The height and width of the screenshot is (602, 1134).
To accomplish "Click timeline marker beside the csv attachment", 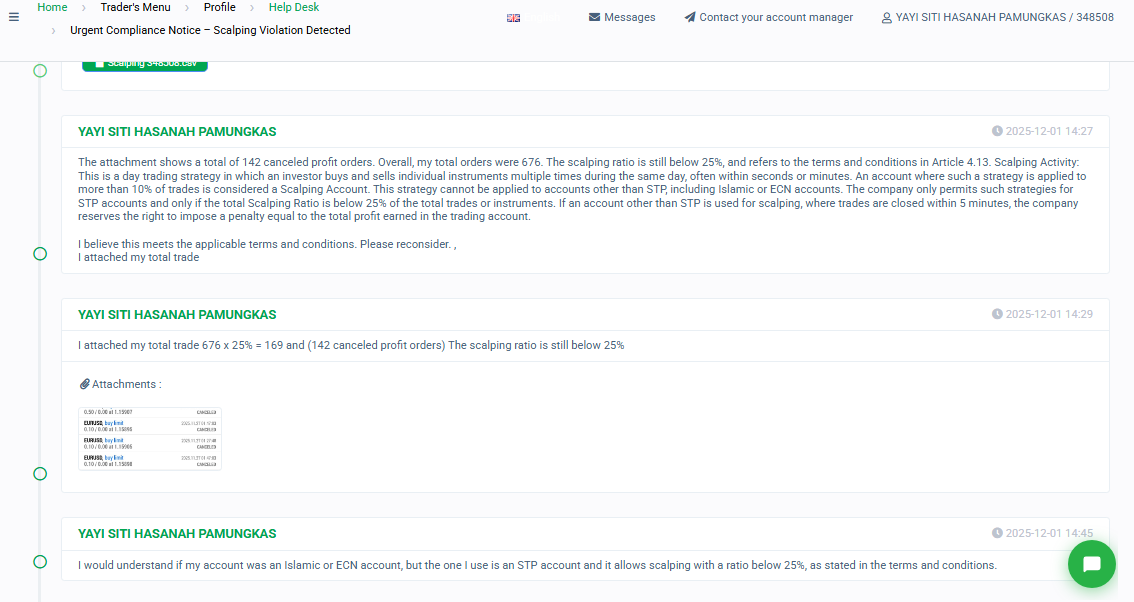I will (40, 71).
